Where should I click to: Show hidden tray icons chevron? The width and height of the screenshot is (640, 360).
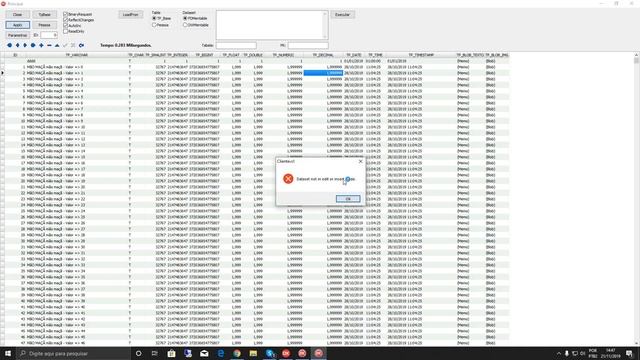[x=558, y=353]
